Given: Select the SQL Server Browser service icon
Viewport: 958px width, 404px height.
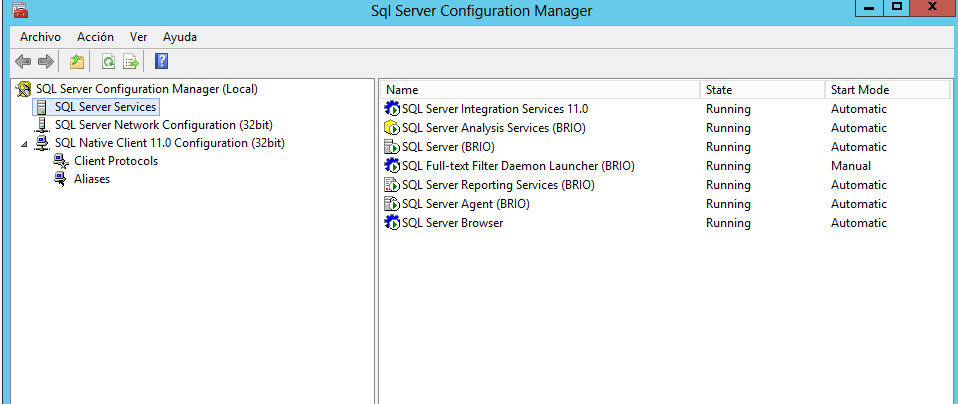Looking at the screenshot, I should pos(392,223).
